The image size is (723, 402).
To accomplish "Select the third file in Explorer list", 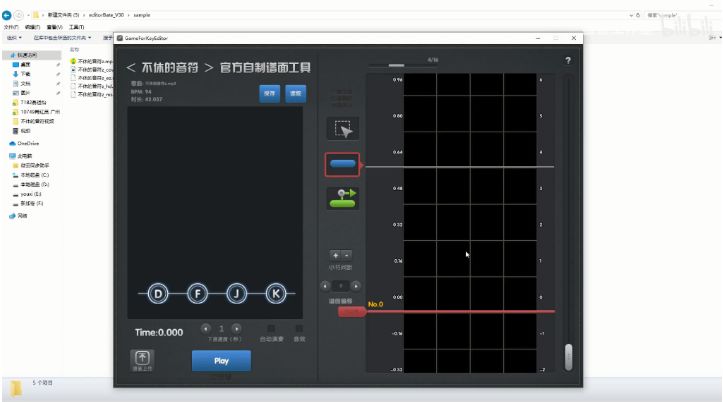I will (91, 78).
